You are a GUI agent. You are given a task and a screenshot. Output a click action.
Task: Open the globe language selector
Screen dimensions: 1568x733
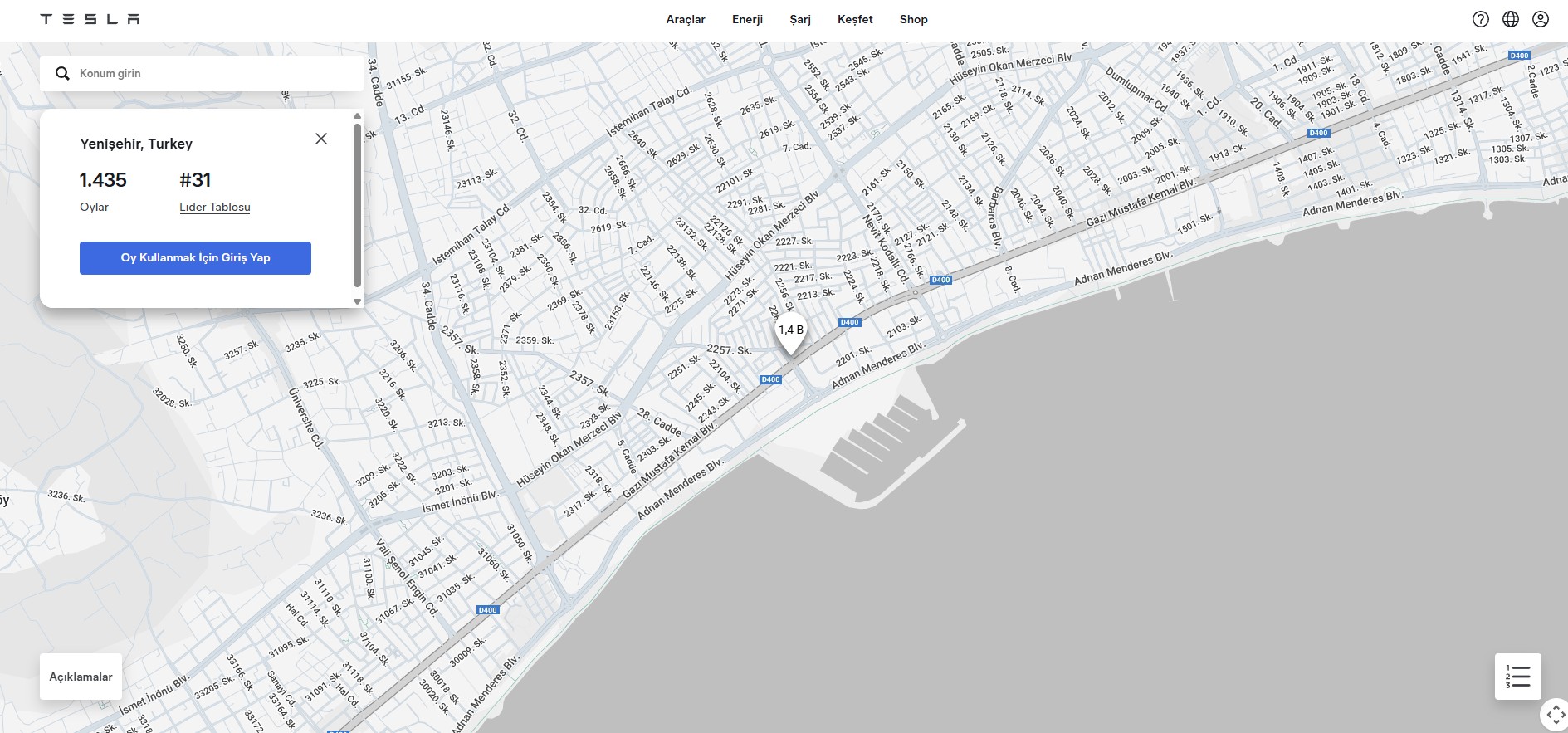[1510, 19]
